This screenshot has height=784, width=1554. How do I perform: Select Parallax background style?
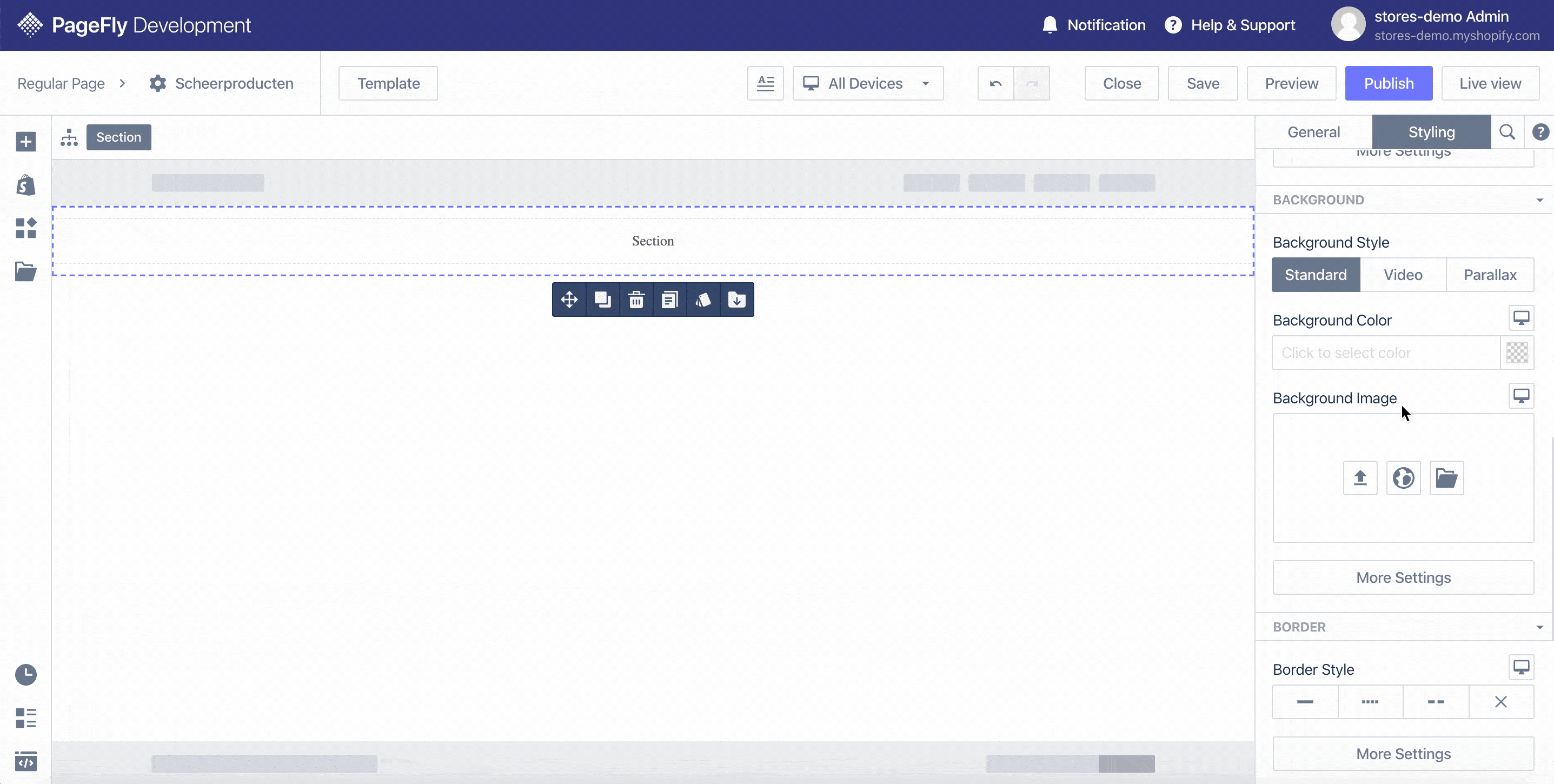[x=1490, y=275]
